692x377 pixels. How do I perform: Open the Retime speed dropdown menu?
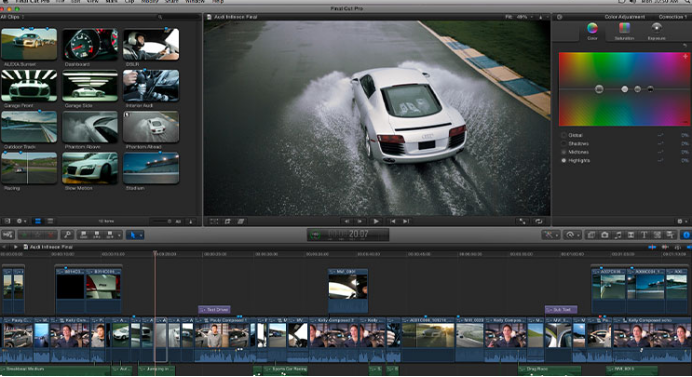(572, 235)
